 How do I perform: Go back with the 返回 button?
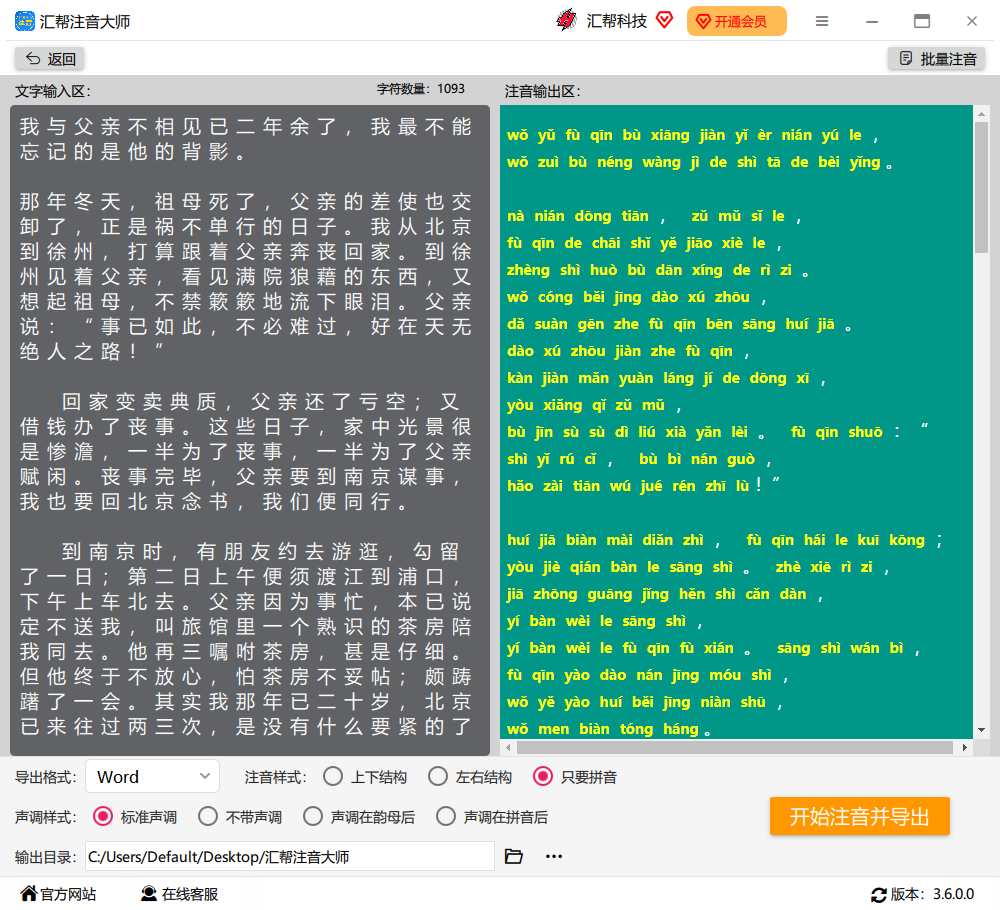pos(50,59)
